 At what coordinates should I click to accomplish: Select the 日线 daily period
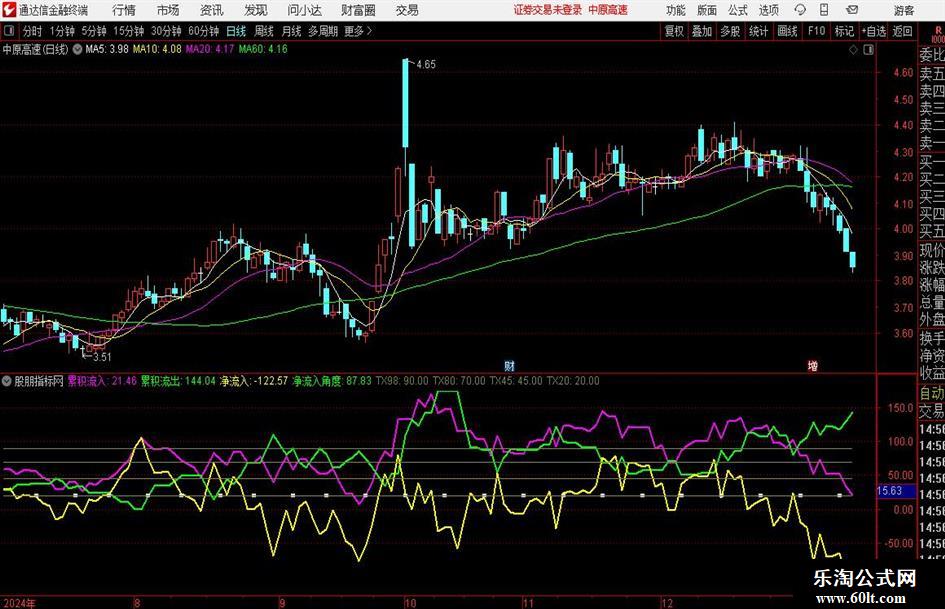[x=236, y=31]
